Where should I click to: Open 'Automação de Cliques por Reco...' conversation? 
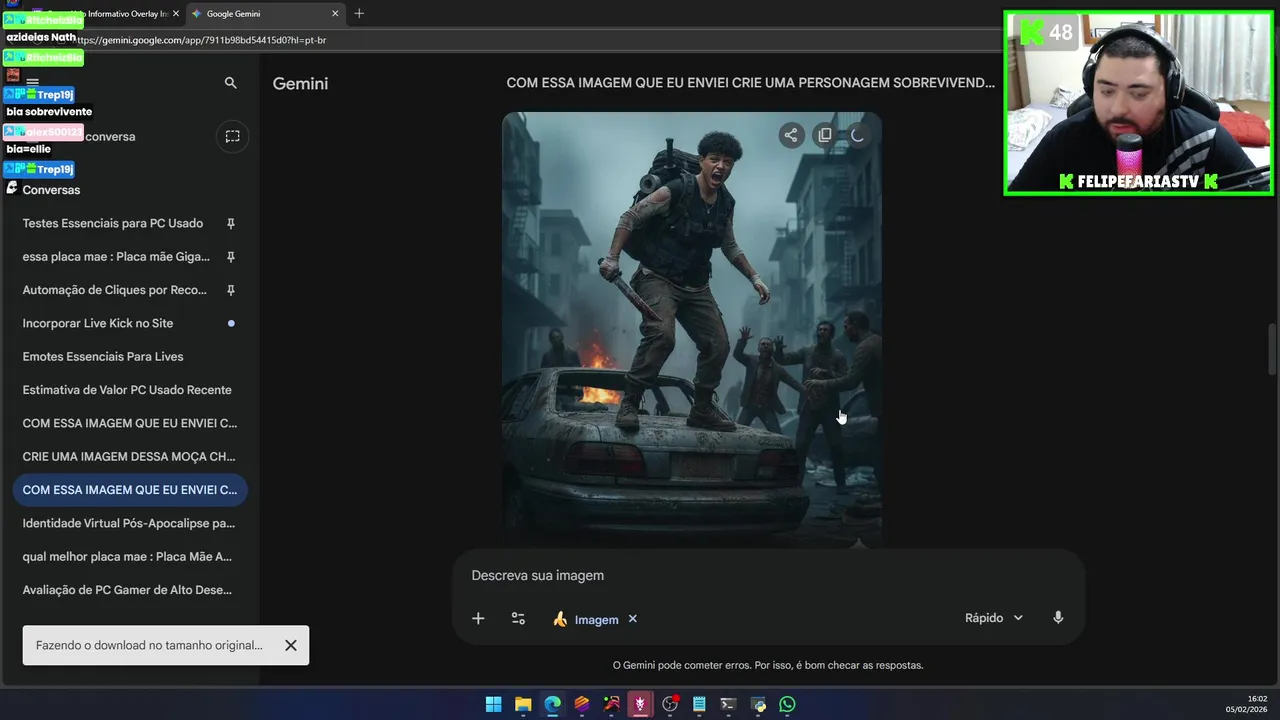coord(114,290)
